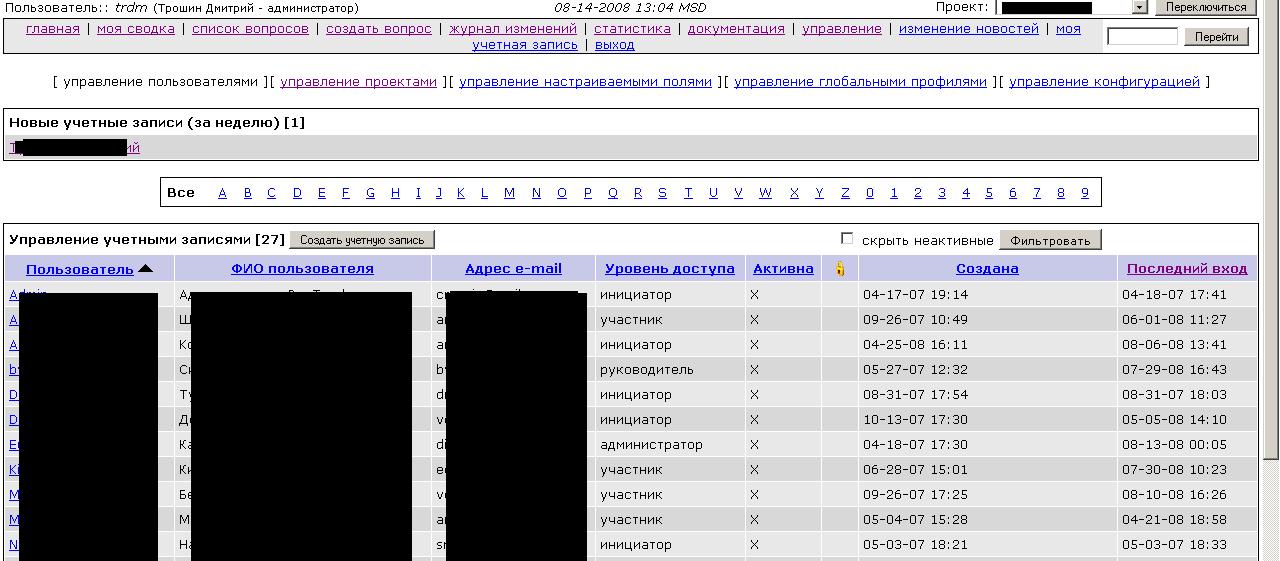Click the issue number input field
The image size is (1280, 561).
pyautogui.click(x=1142, y=37)
